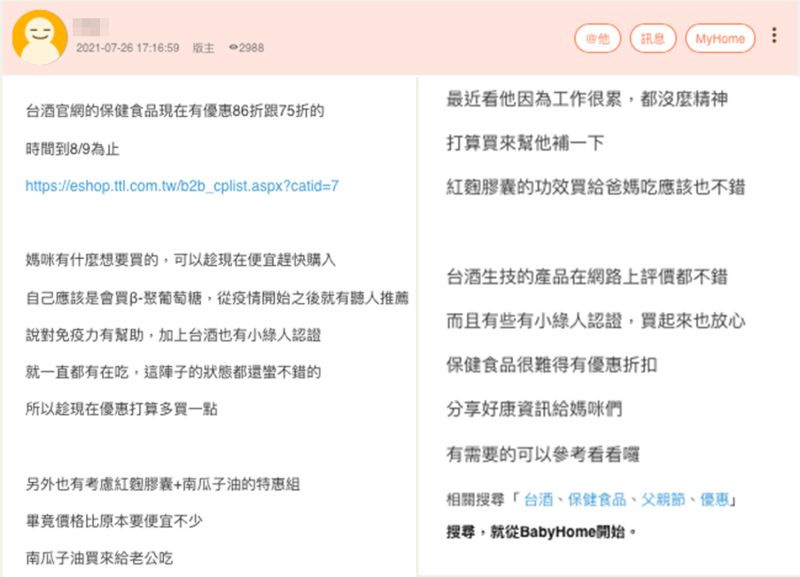Image resolution: width=800 pixels, height=577 pixels.
Task: Click the post timestamp 2021-07-26 17:16:59
Action: click(x=128, y=48)
